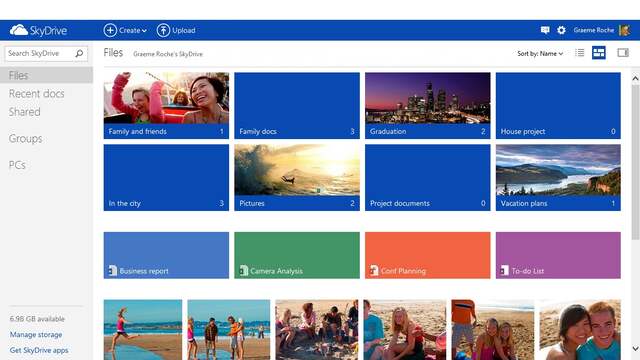Open the Sort by Name dropdown
This screenshot has height=360, width=640.
click(x=540, y=53)
